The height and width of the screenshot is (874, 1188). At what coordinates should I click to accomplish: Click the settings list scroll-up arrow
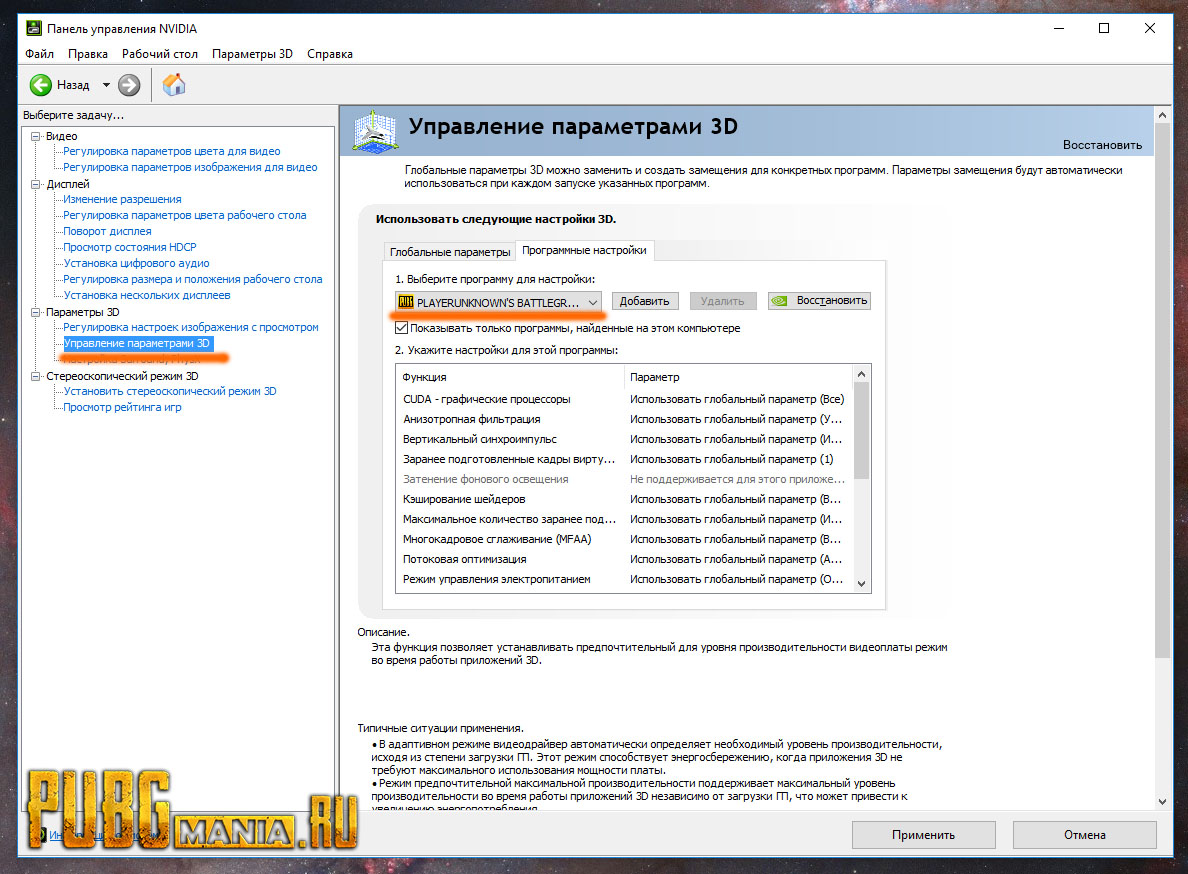(861, 374)
